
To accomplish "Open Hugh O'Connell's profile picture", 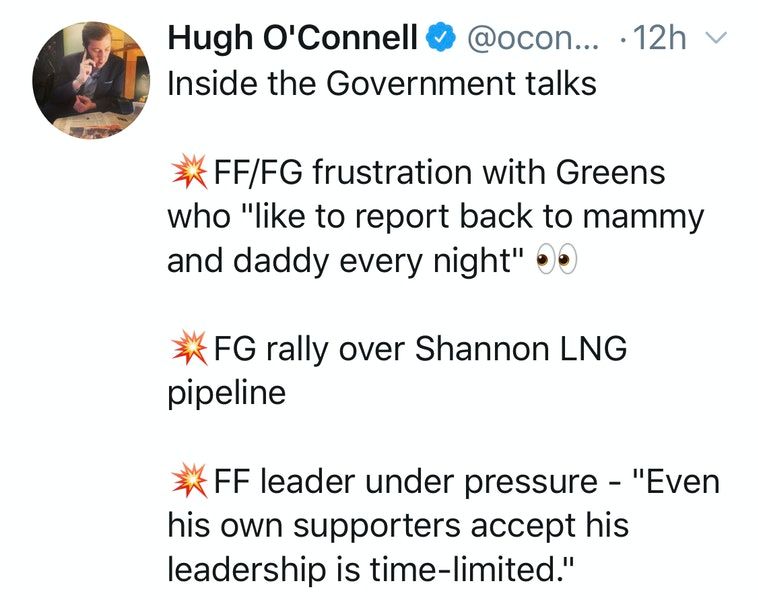I will point(91,80).
